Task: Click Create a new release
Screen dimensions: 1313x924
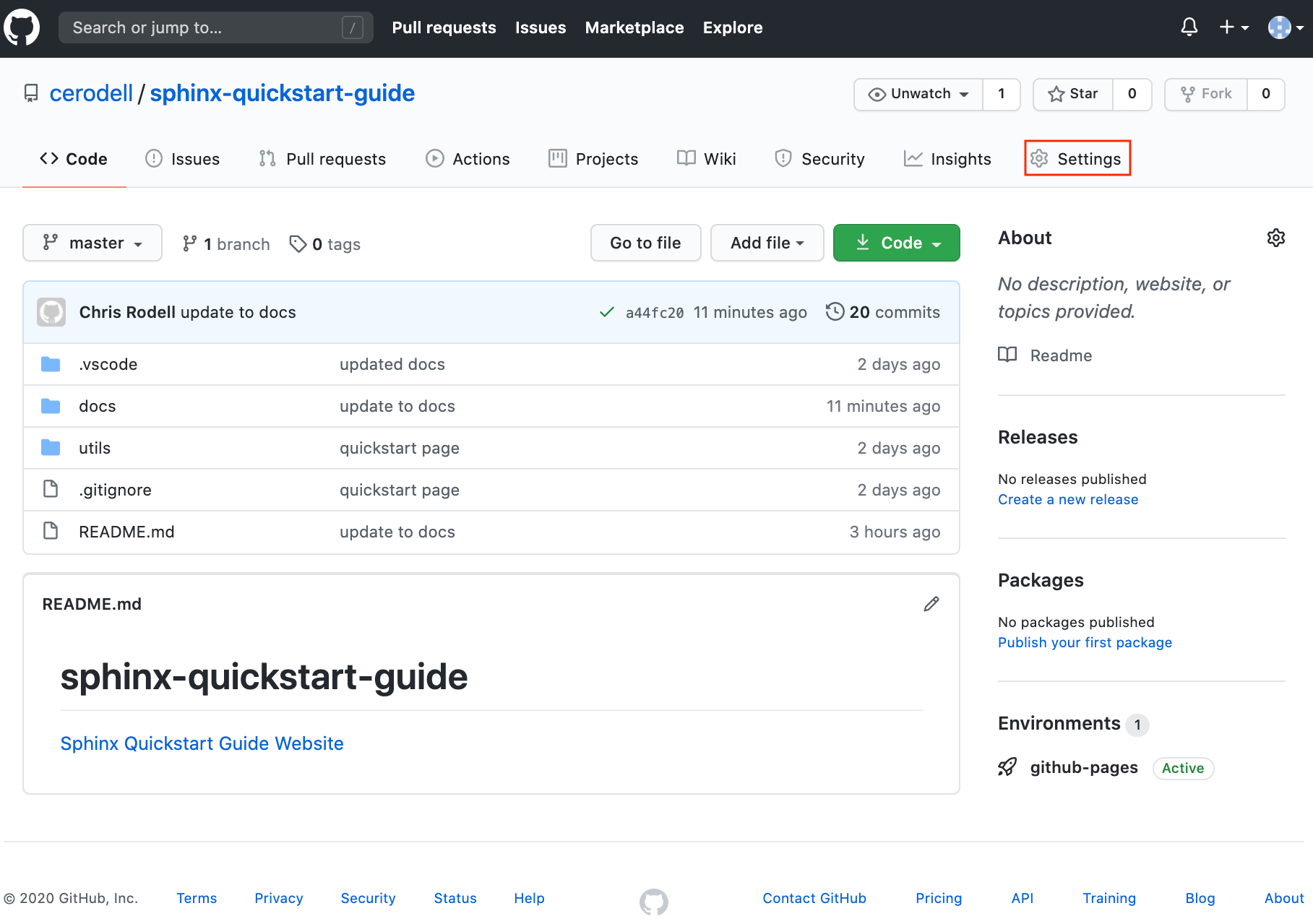Action: tap(1068, 499)
